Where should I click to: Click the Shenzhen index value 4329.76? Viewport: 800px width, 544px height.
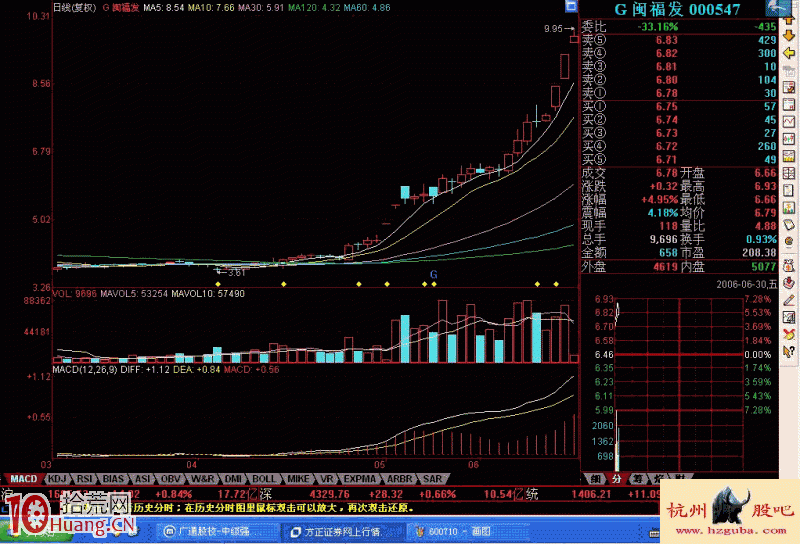pyautogui.click(x=330, y=494)
